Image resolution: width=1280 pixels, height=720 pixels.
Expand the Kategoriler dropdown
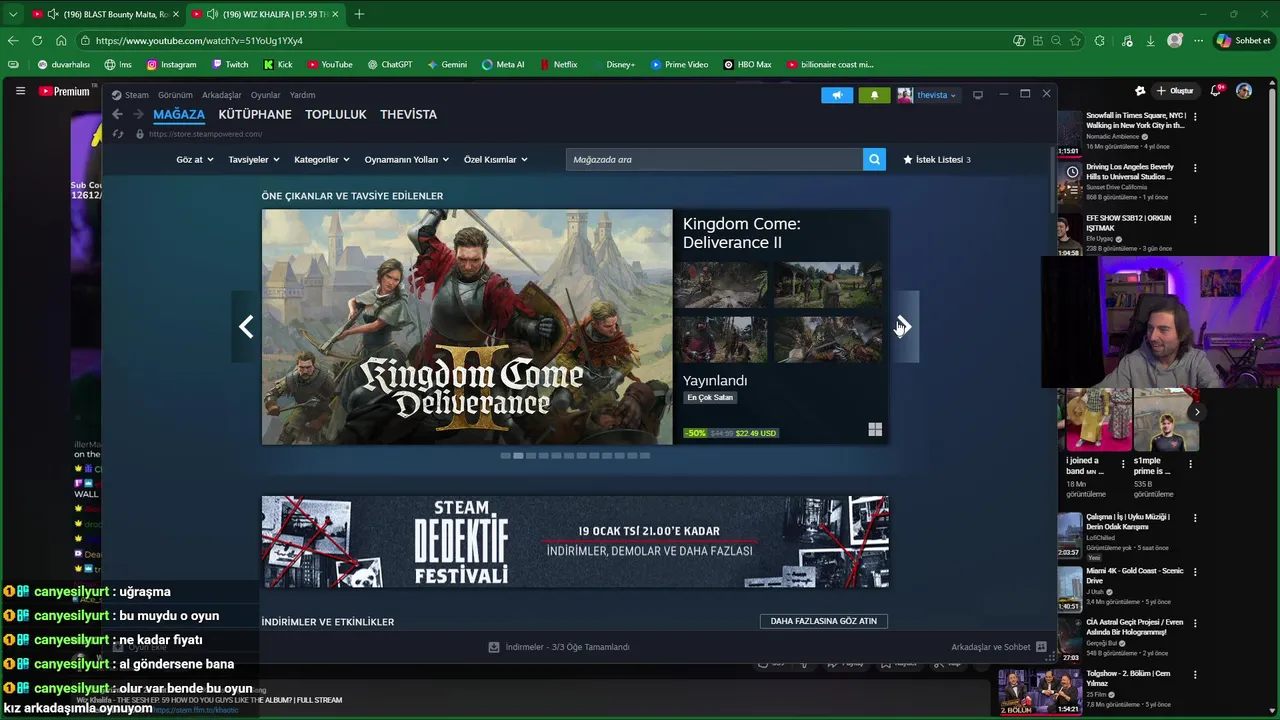pos(322,159)
